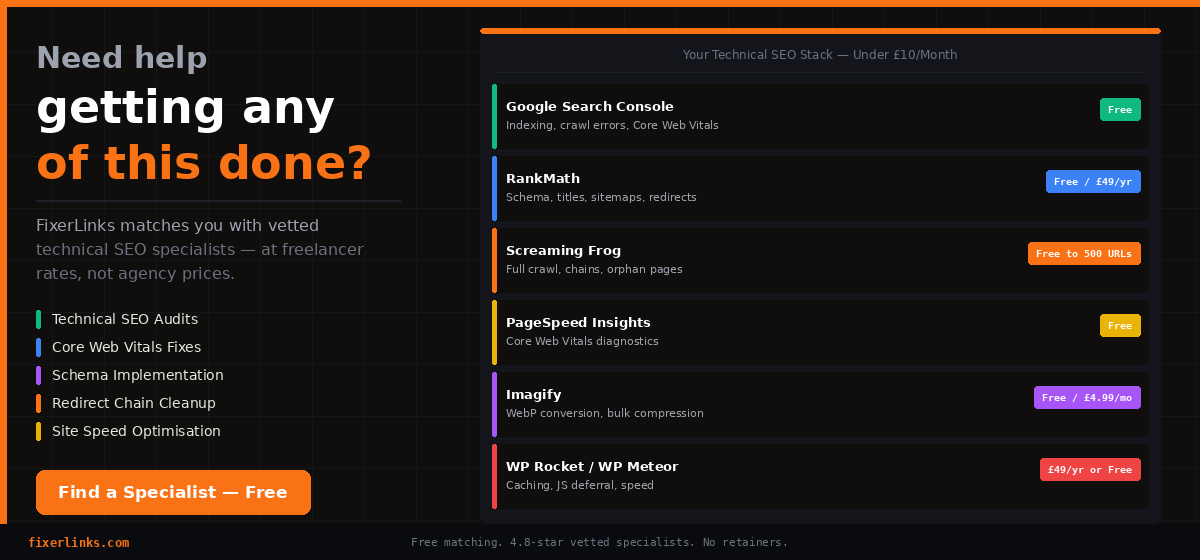The image size is (1200, 560).
Task: Select the Site Speed Optimisation list item
Action: click(x=128, y=431)
